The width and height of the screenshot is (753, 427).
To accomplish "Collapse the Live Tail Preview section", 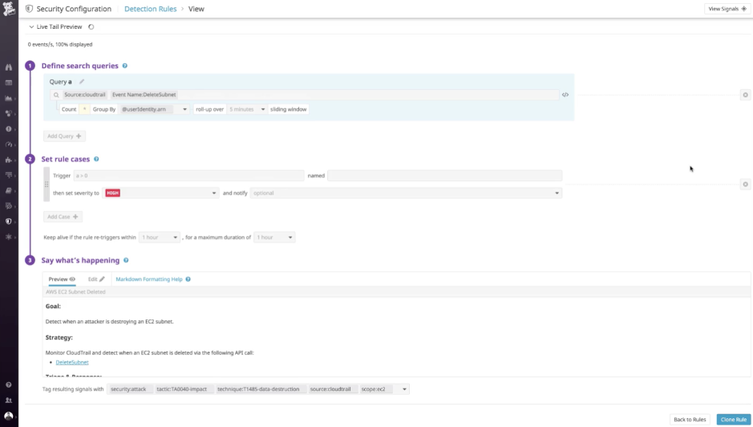I will (31, 27).
